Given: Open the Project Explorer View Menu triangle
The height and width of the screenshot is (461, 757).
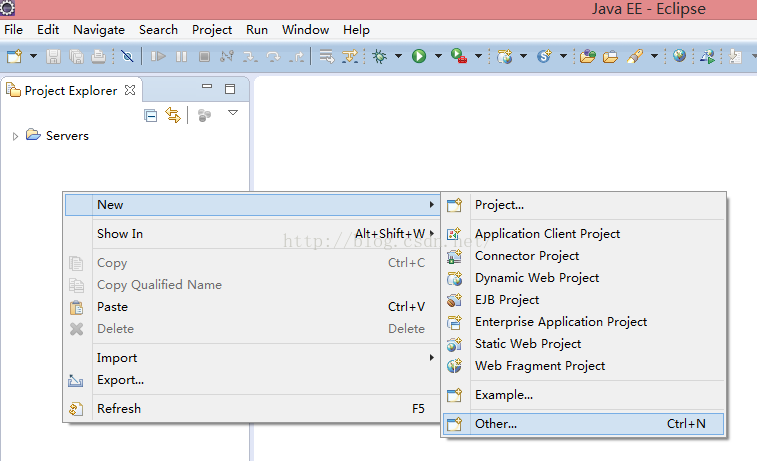Looking at the screenshot, I should point(233,113).
